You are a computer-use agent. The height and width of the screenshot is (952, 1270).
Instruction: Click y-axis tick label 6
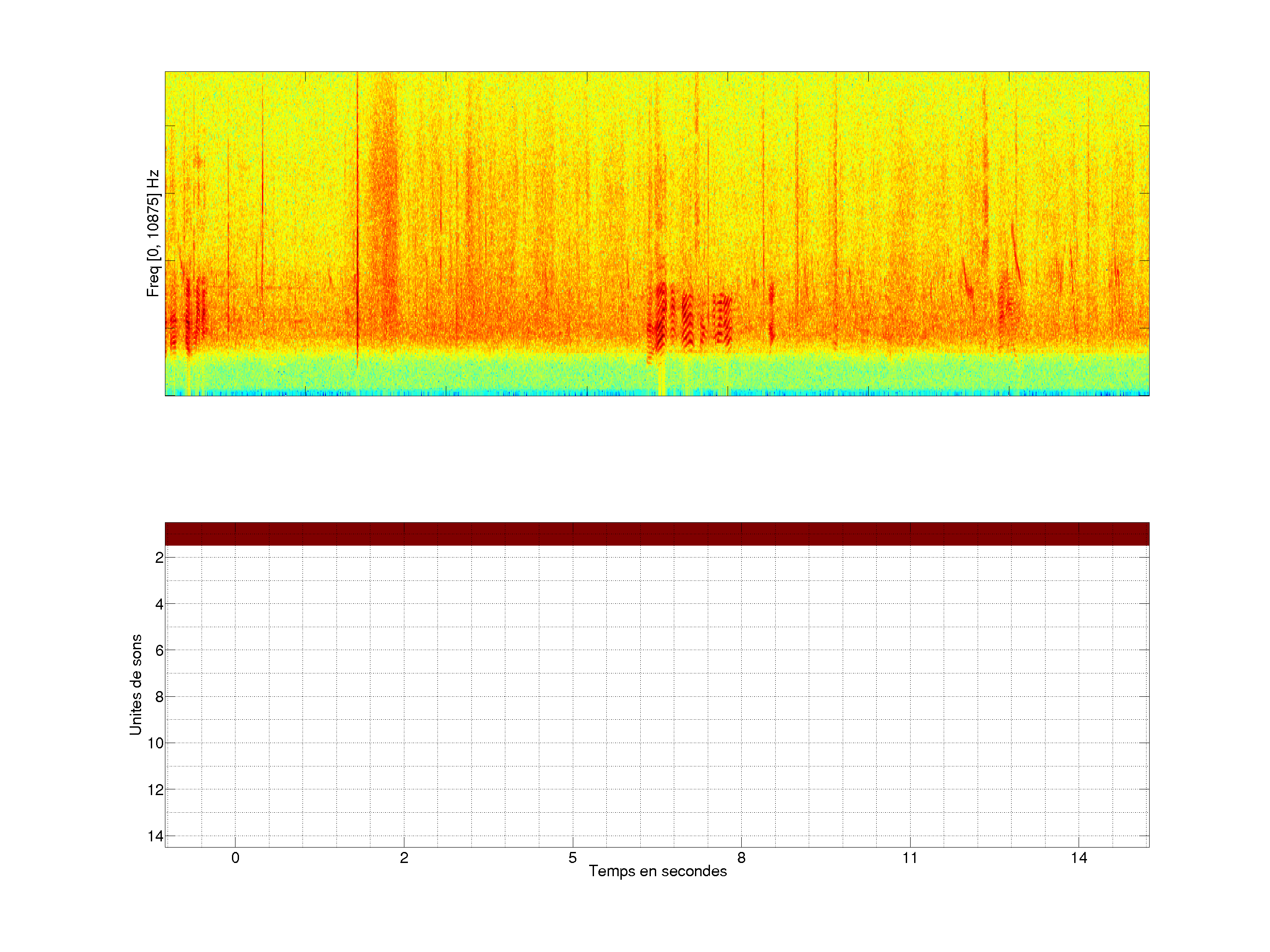[159, 651]
